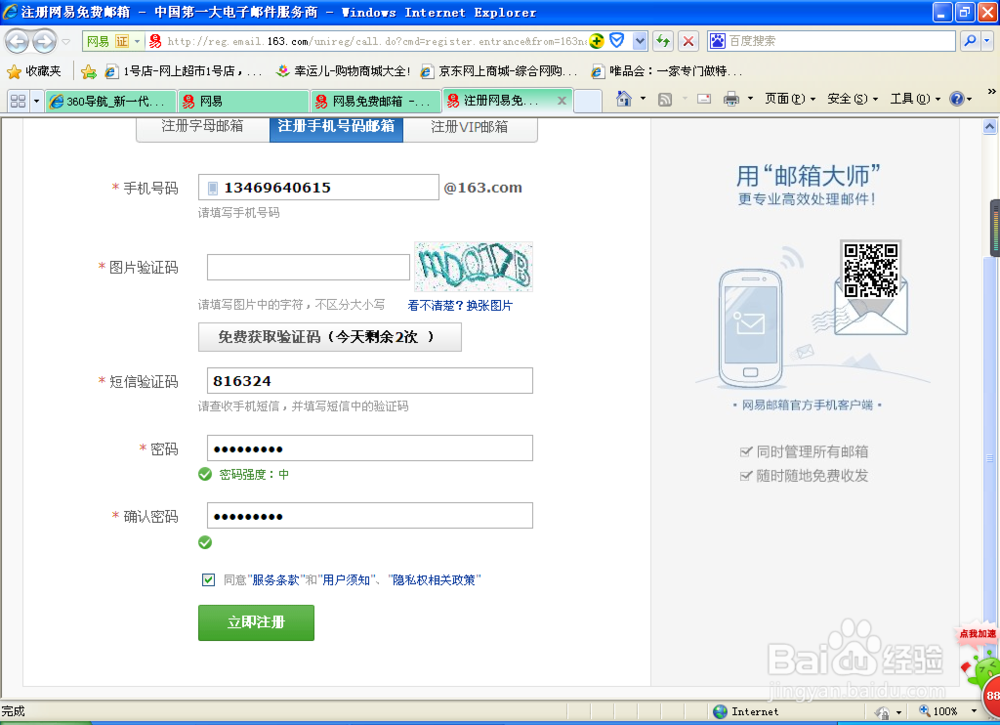This screenshot has width=1000, height=725.
Task: Click the Quick Tabs grid icon
Action: click(x=18, y=101)
